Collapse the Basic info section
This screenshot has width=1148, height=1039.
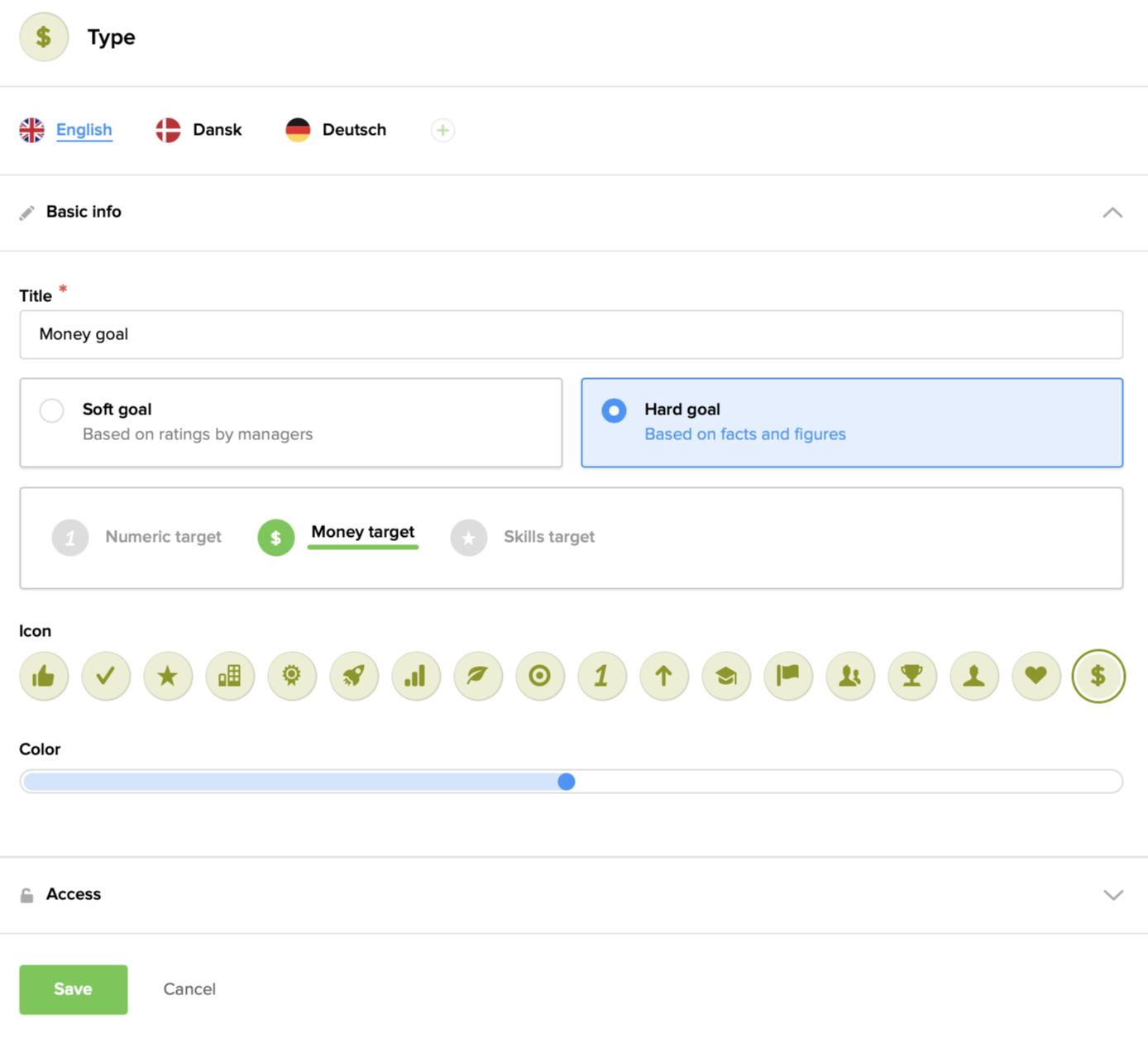(x=1112, y=213)
